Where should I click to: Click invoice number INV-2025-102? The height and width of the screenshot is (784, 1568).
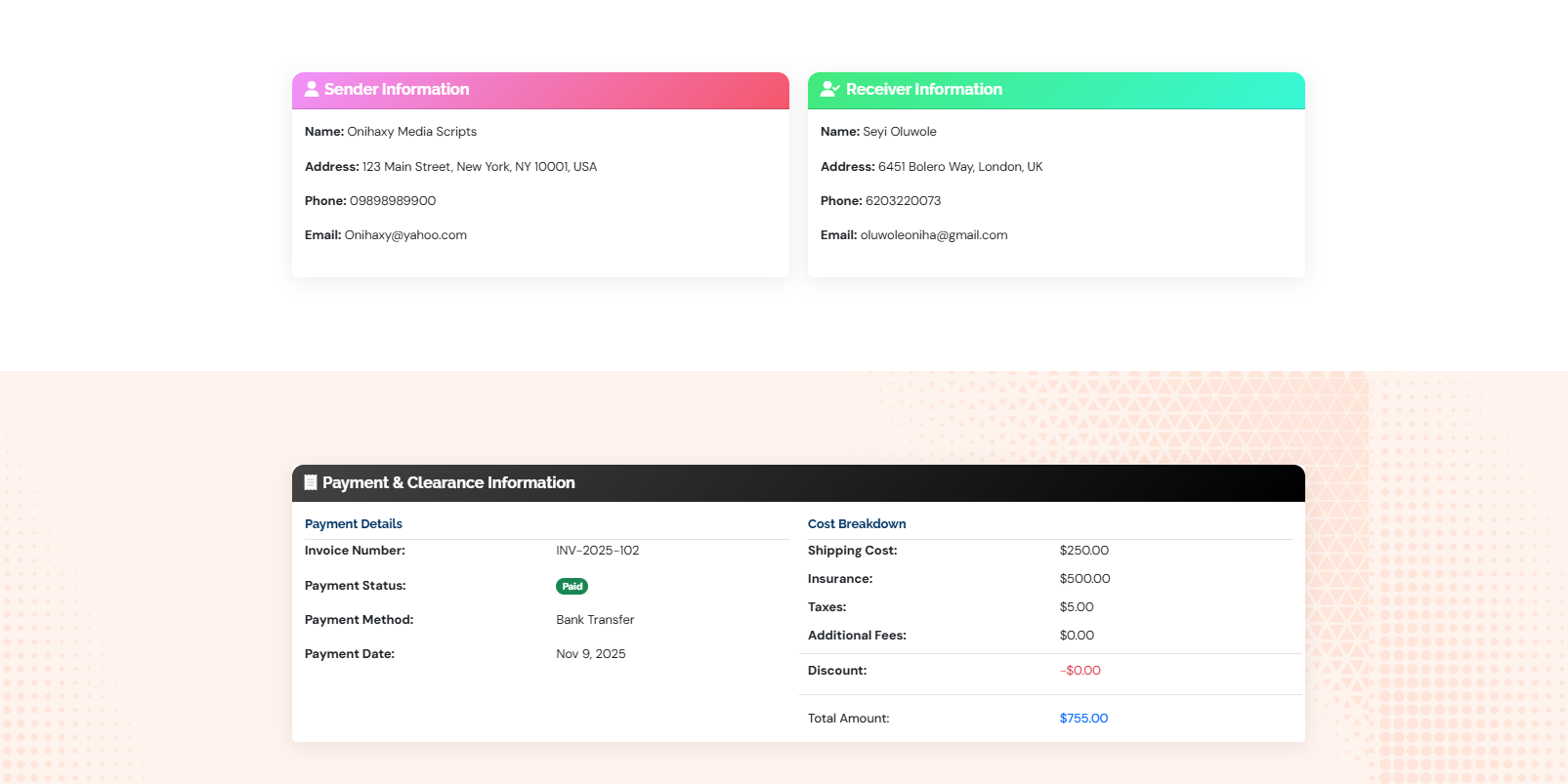[598, 551]
